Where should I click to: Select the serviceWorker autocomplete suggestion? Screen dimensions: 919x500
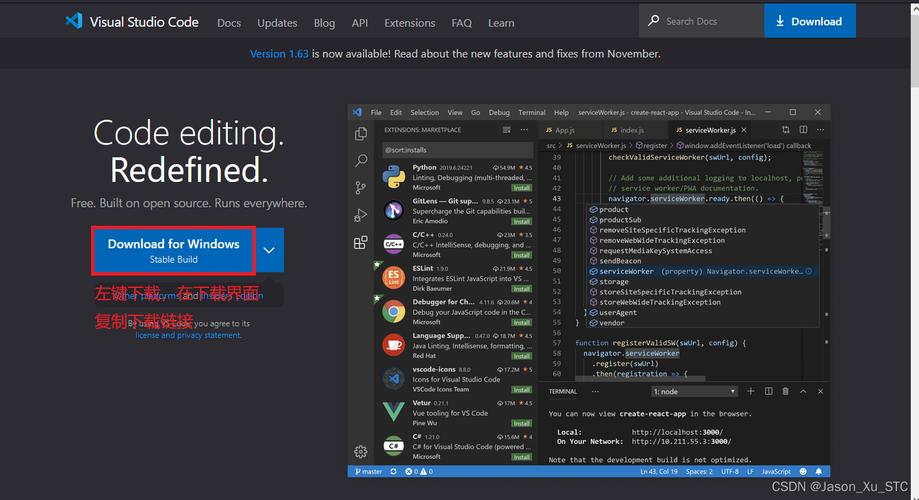point(702,271)
